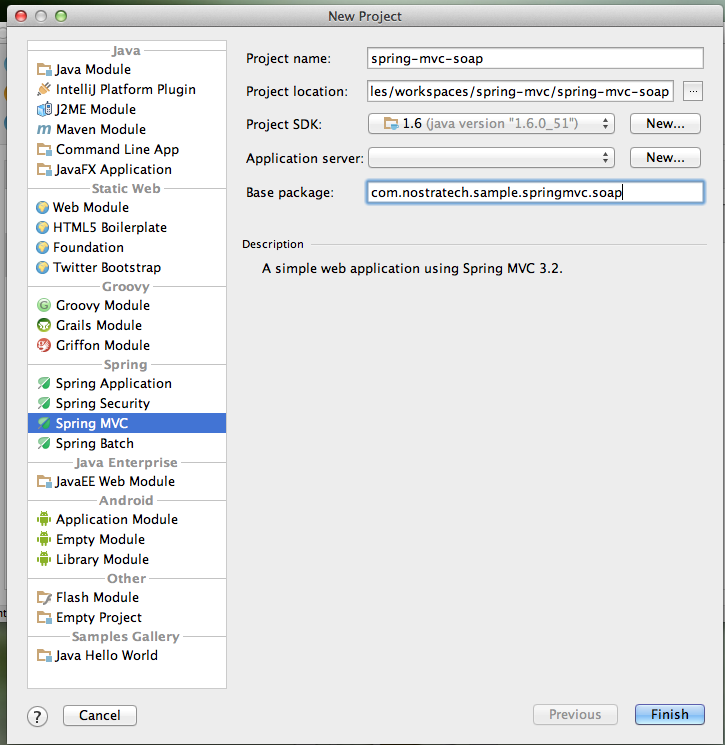
Task: Select Java Hello World sample
Action: coord(127,655)
